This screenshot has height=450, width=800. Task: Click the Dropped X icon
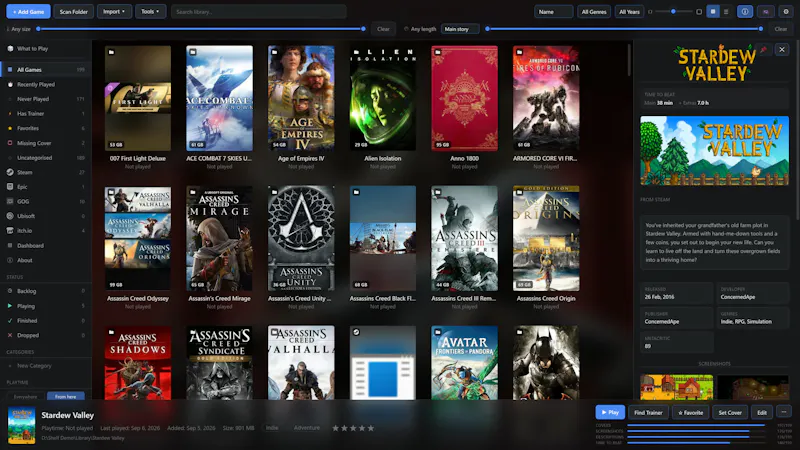[10, 335]
